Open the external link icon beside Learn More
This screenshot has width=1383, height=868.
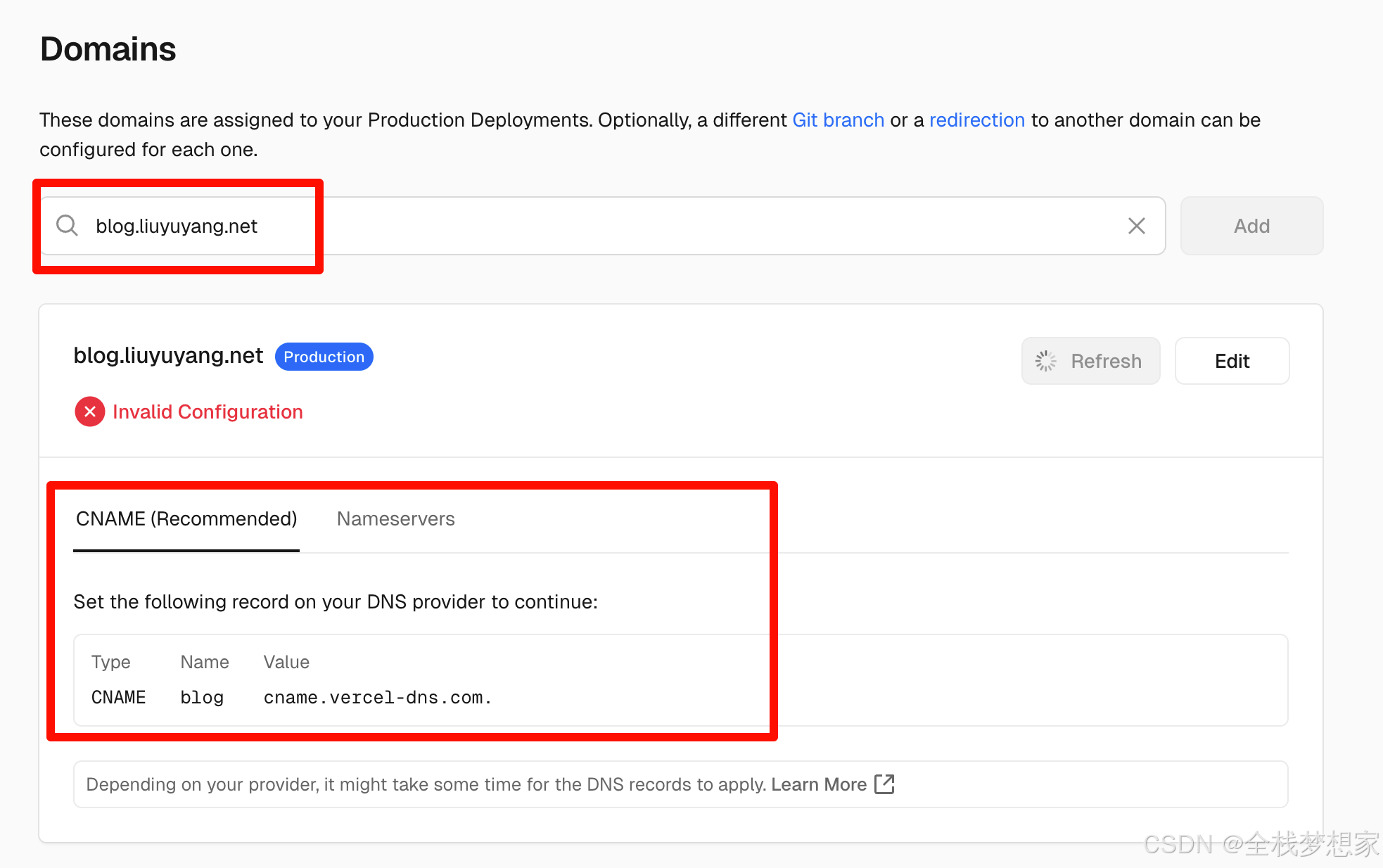884,784
